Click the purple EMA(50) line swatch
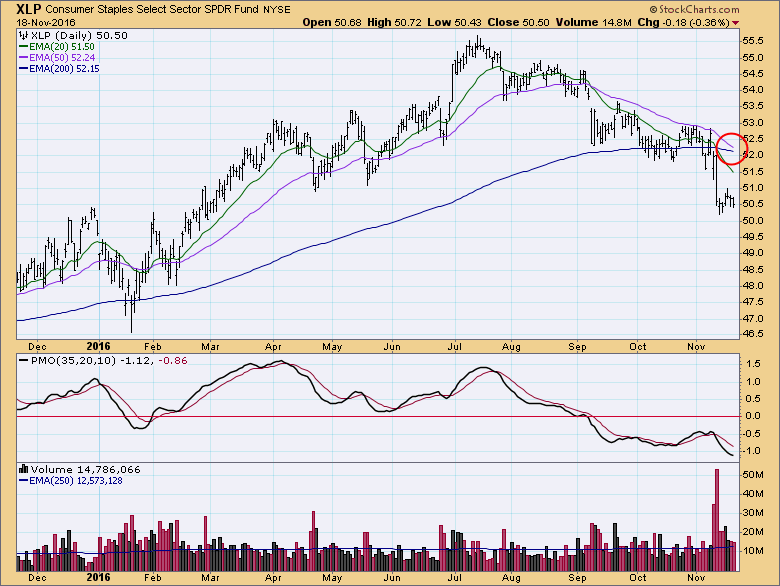 pos(23,58)
